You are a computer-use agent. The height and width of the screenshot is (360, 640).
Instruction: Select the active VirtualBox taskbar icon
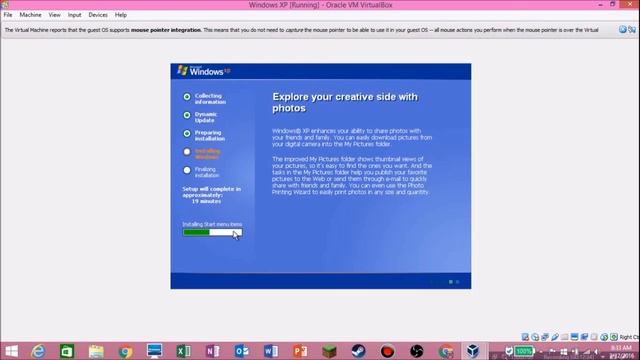coord(473,351)
